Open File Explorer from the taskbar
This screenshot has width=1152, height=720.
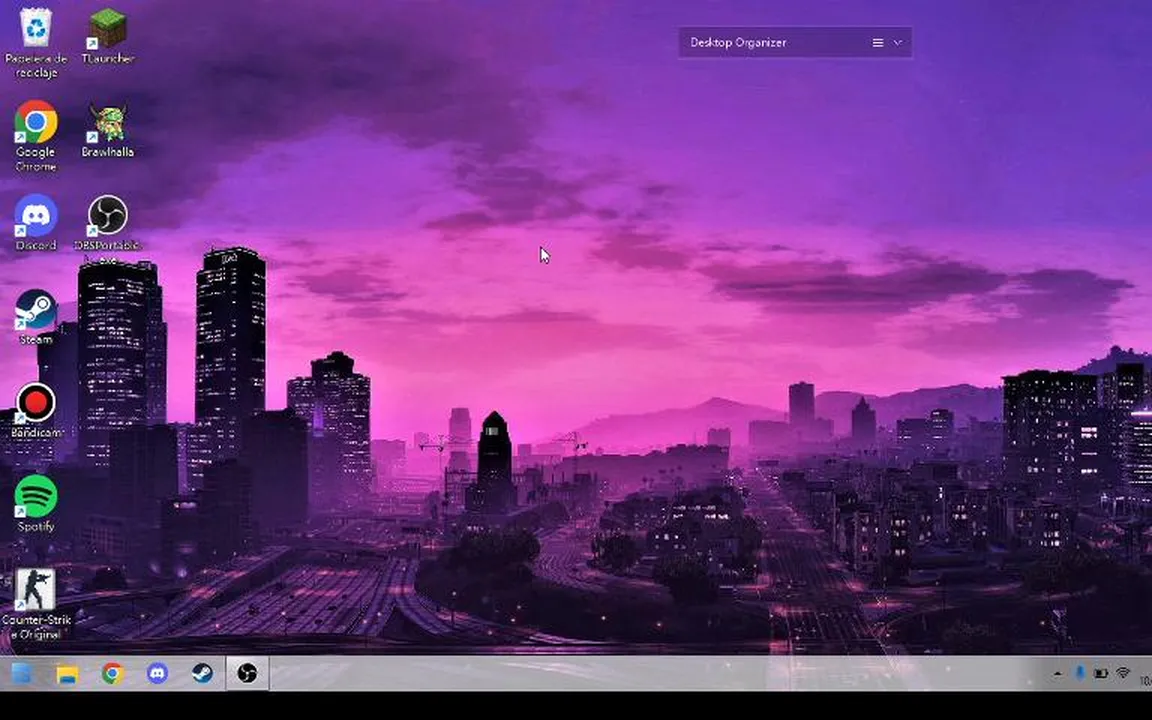(67, 673)
